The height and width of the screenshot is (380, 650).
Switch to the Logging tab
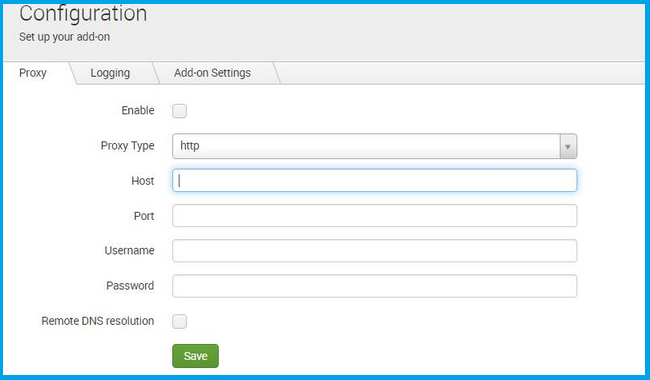pos(110,73)
